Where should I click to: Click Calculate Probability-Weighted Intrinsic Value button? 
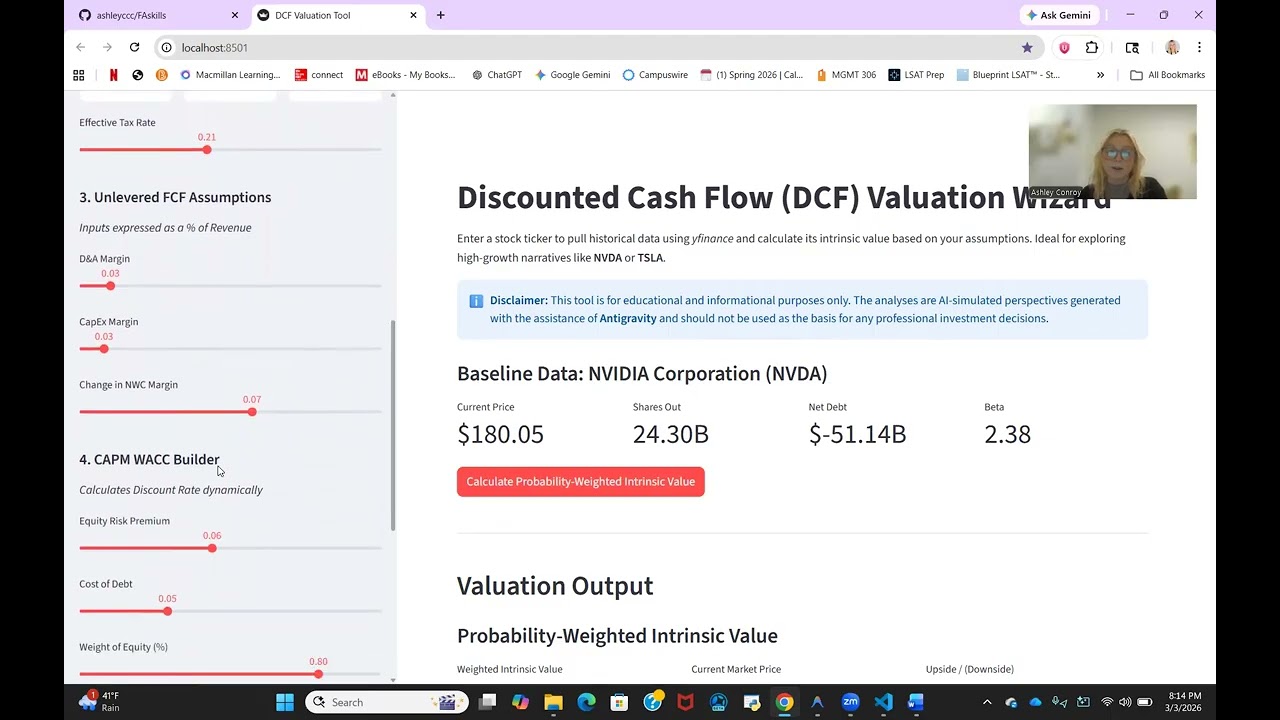point(581,481)
